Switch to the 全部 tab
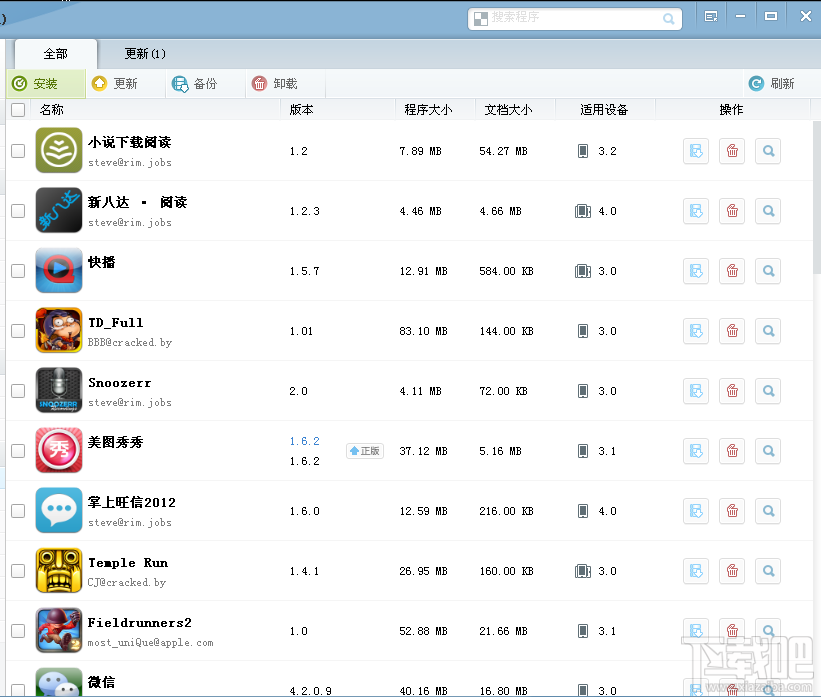Image resolution: width=821 pixels, height=697 pixels. (55, 54)
